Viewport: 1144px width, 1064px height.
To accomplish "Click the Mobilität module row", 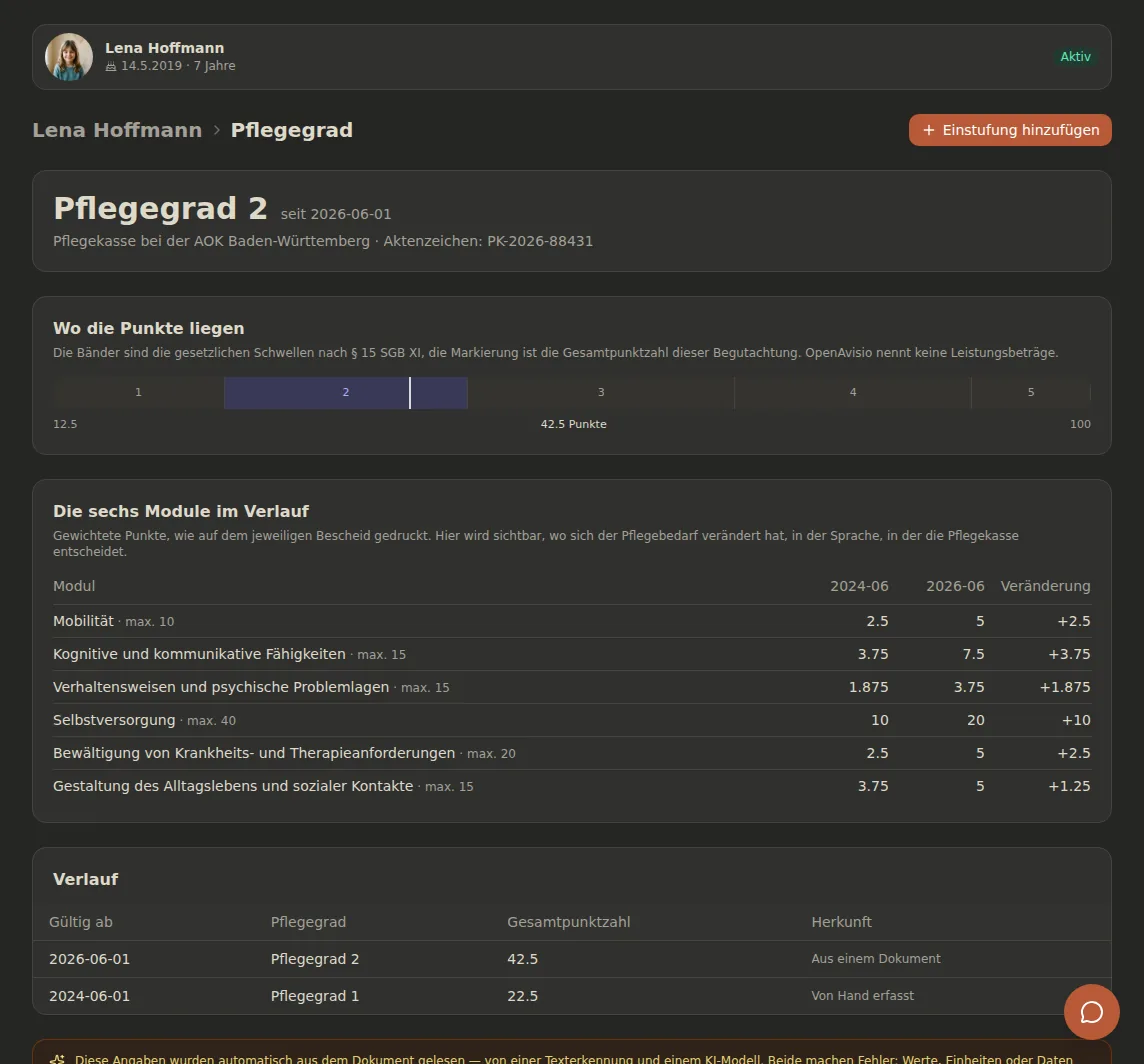I will tap(571, 621).
